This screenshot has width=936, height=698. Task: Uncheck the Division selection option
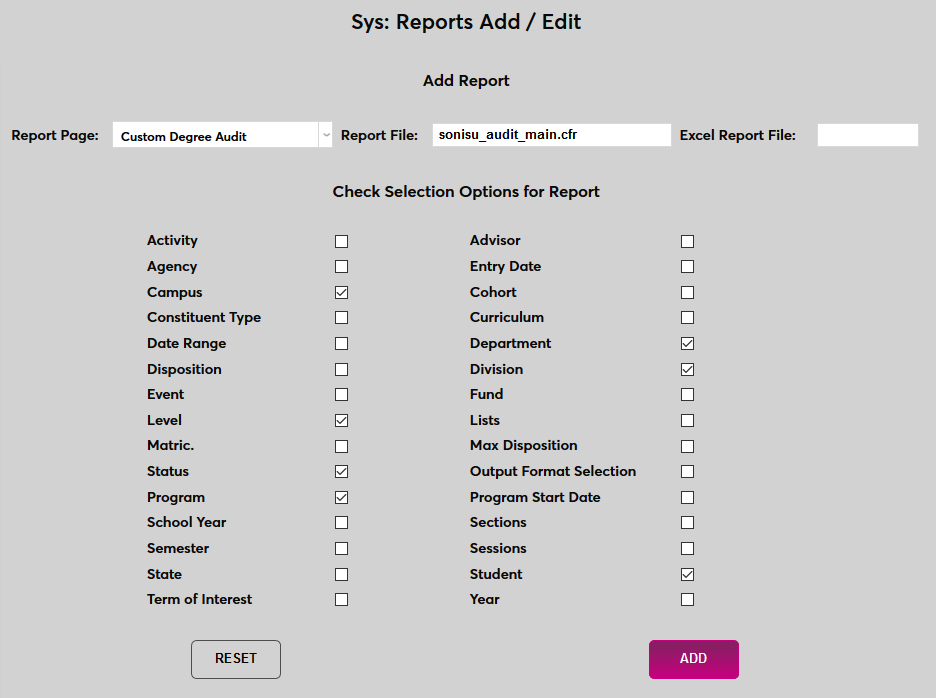coord(687,369)
